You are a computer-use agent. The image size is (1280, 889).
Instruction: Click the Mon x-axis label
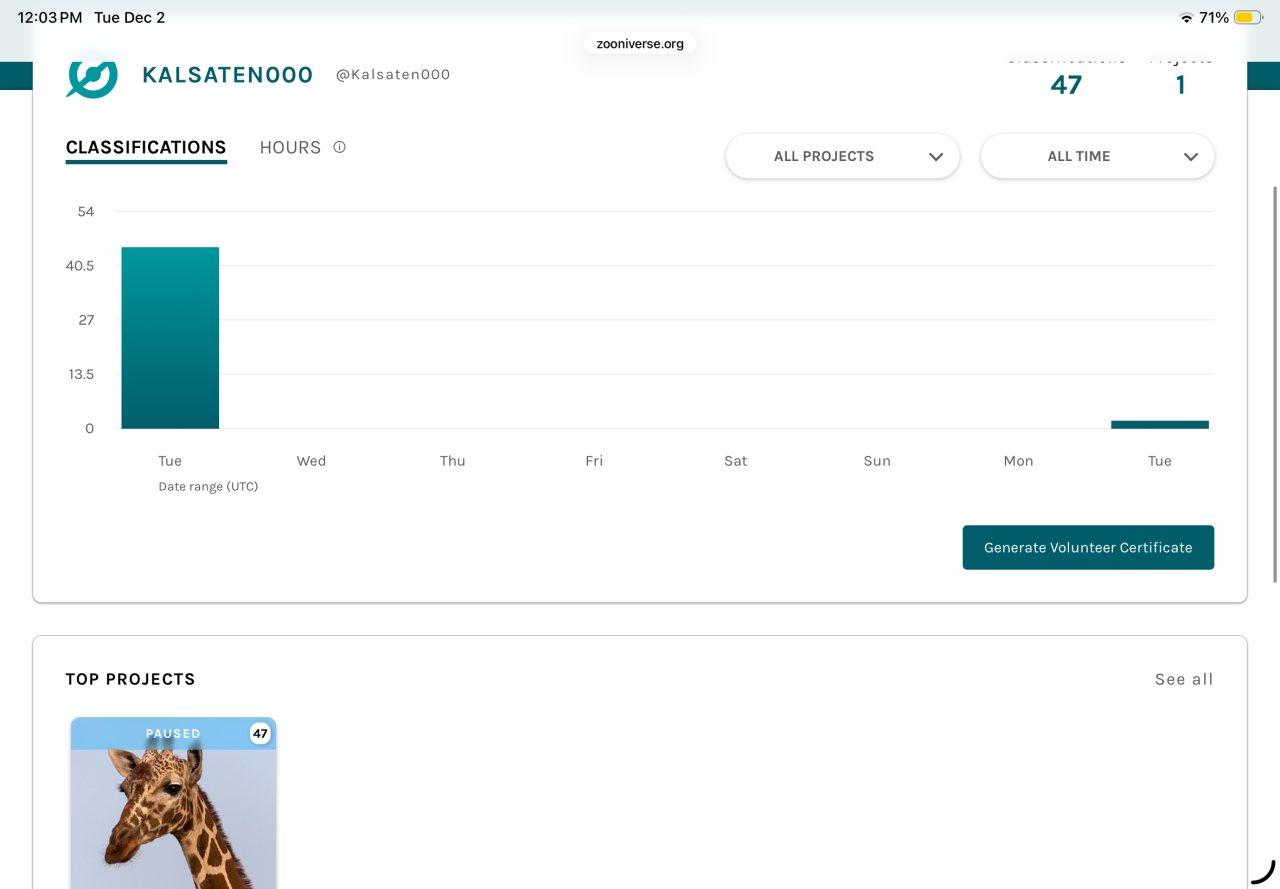point(1018,461)
